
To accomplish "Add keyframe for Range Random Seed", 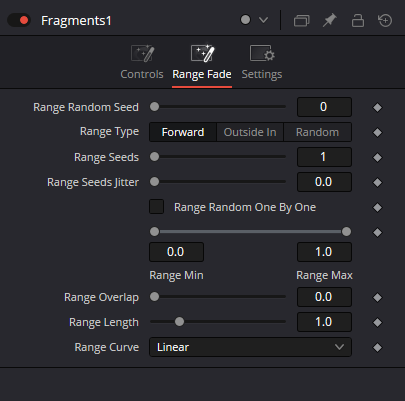I will (x=377, y=107).
